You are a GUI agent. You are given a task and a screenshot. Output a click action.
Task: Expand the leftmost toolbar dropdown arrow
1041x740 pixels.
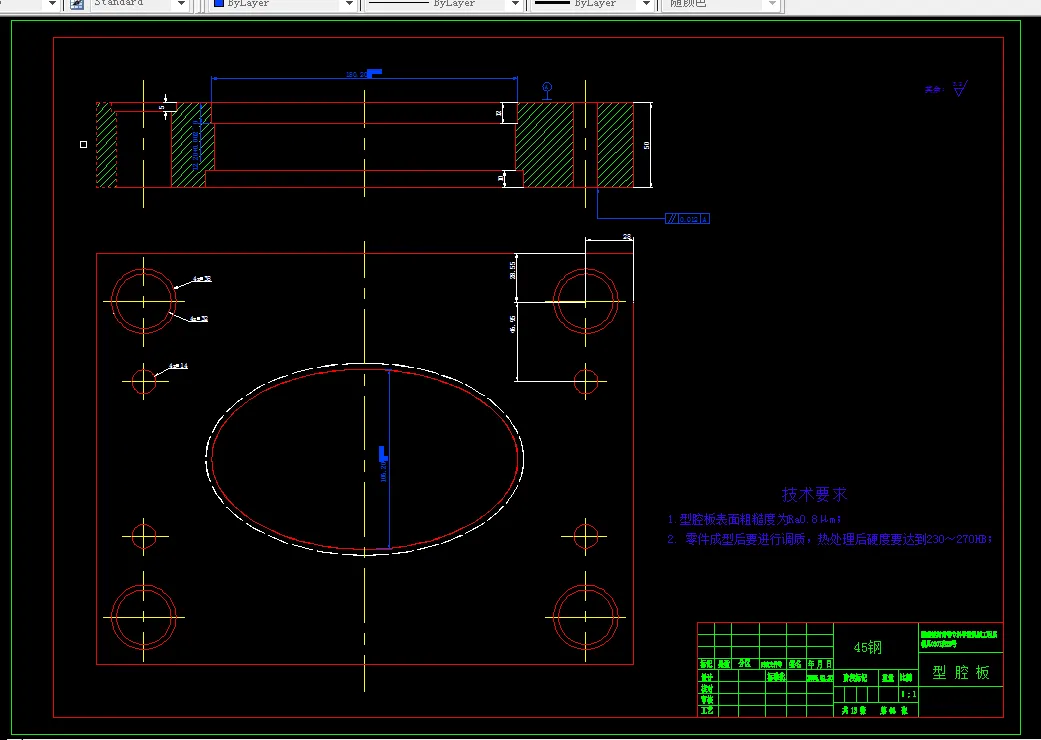[x=52, y=4]
